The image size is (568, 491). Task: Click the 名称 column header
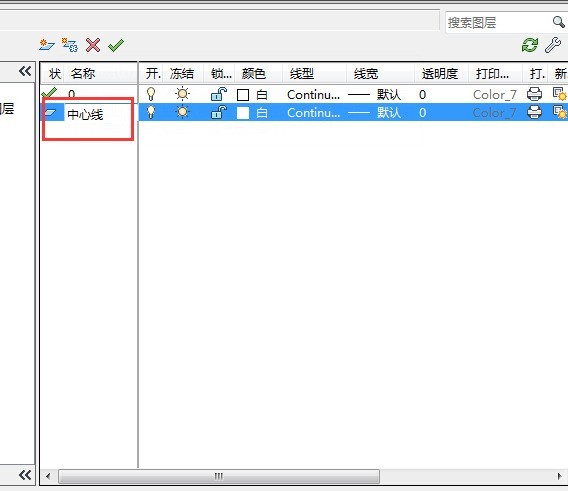[83, 74]
